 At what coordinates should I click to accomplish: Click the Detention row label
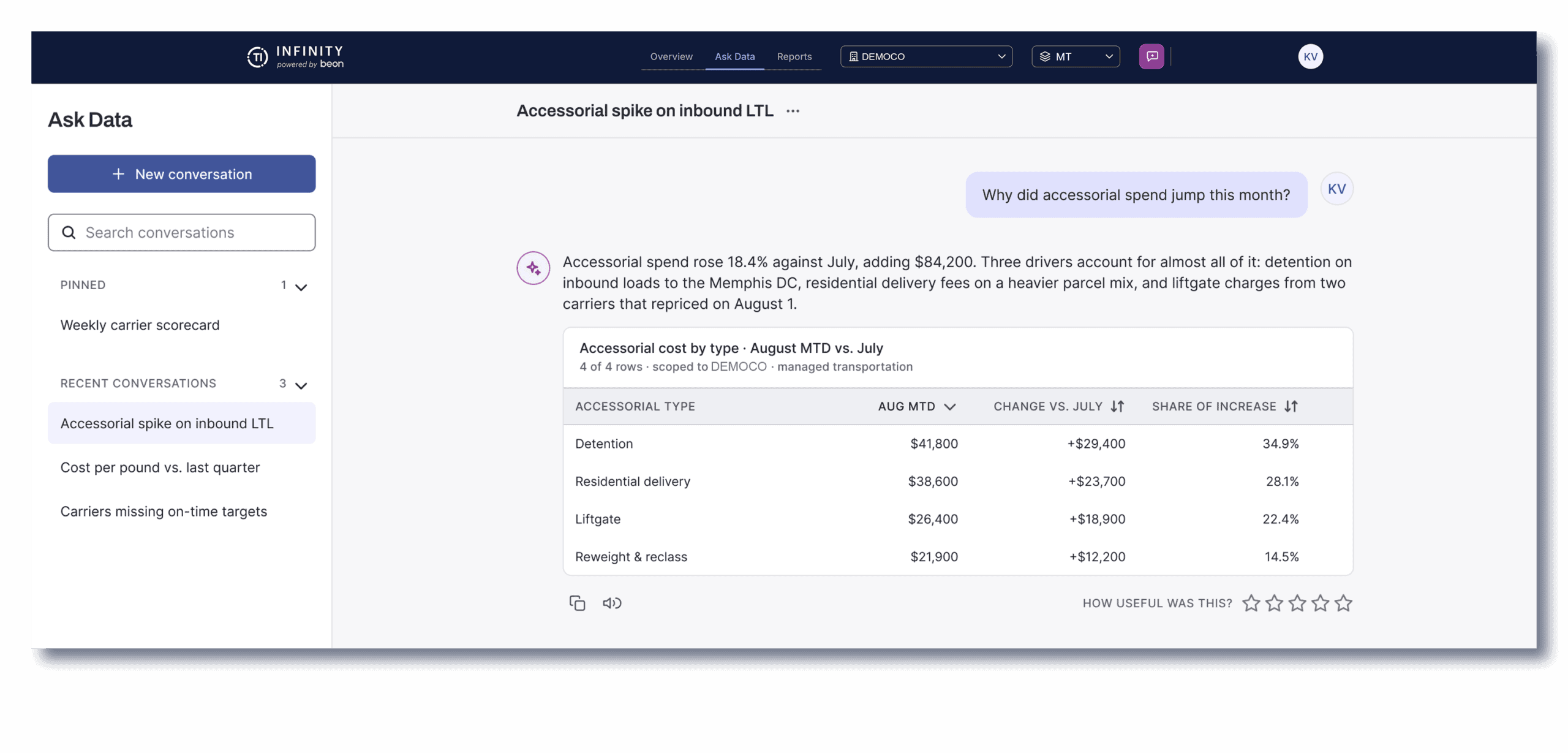603,444
